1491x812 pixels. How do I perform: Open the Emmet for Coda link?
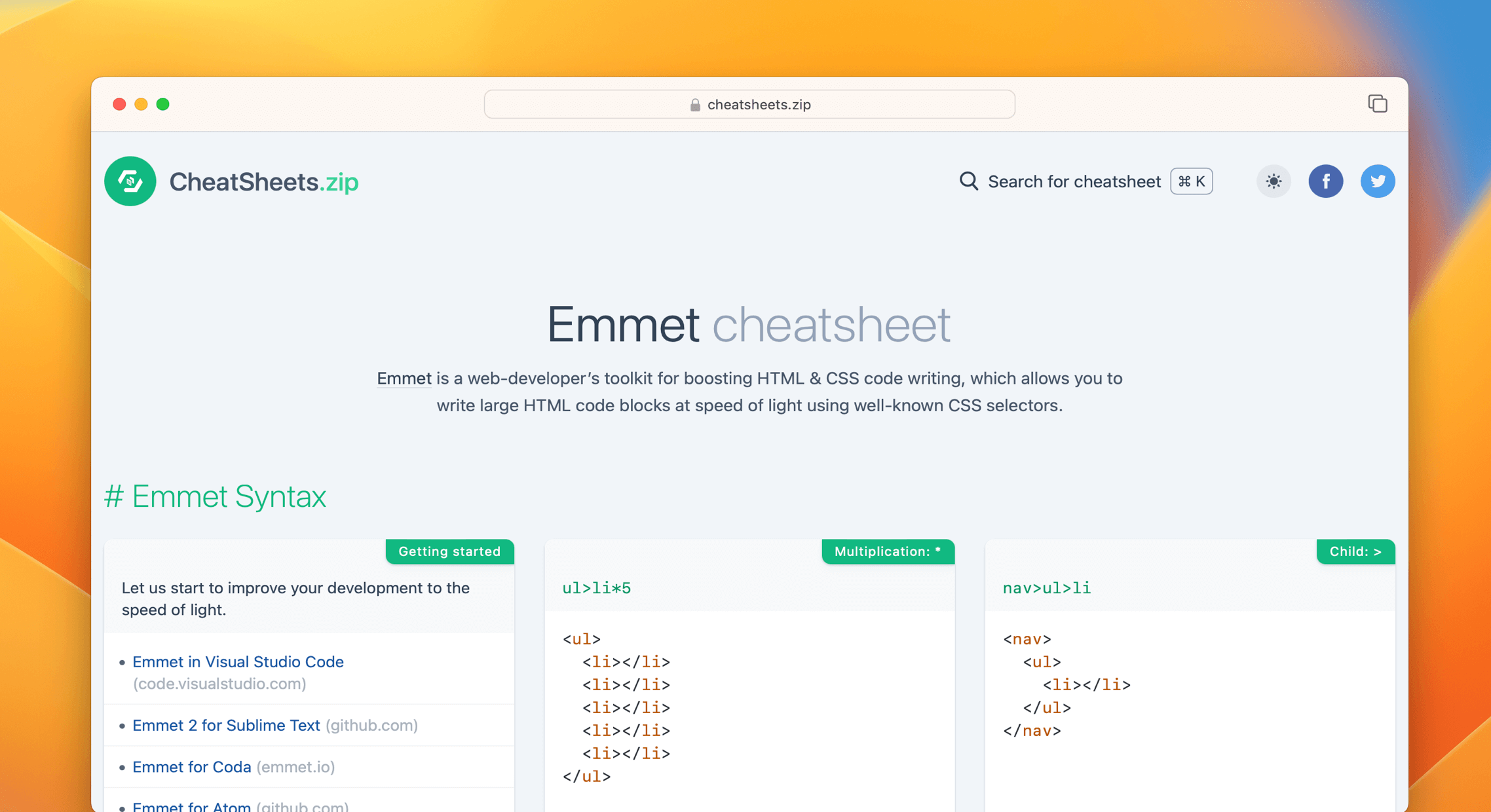(x=192, y=767)
